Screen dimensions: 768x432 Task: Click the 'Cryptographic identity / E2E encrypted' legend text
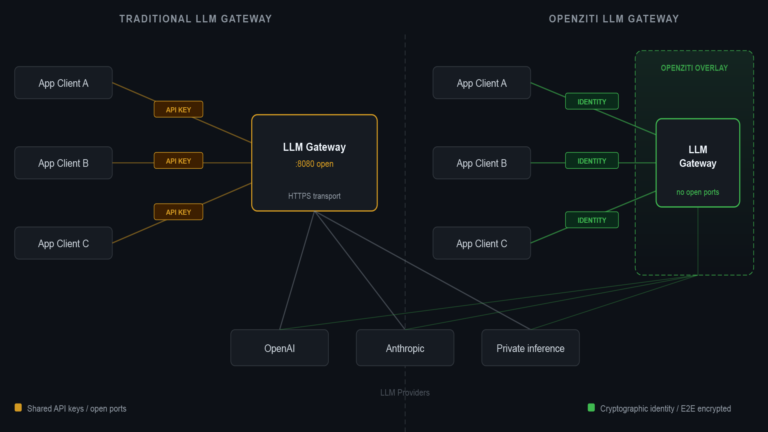[666, 408]
